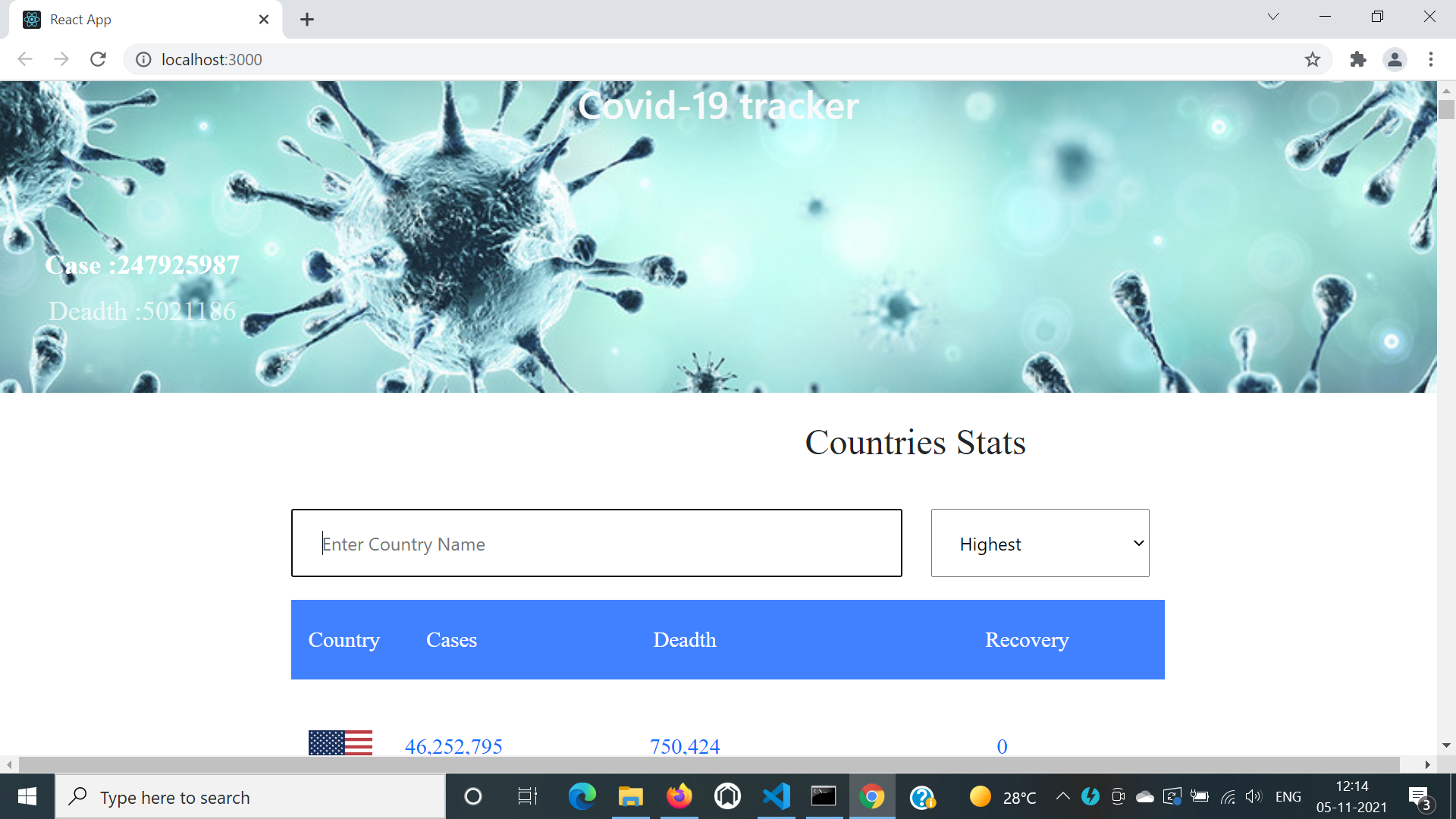Open the Highest sorting dropdown

tap(1040, 543)
